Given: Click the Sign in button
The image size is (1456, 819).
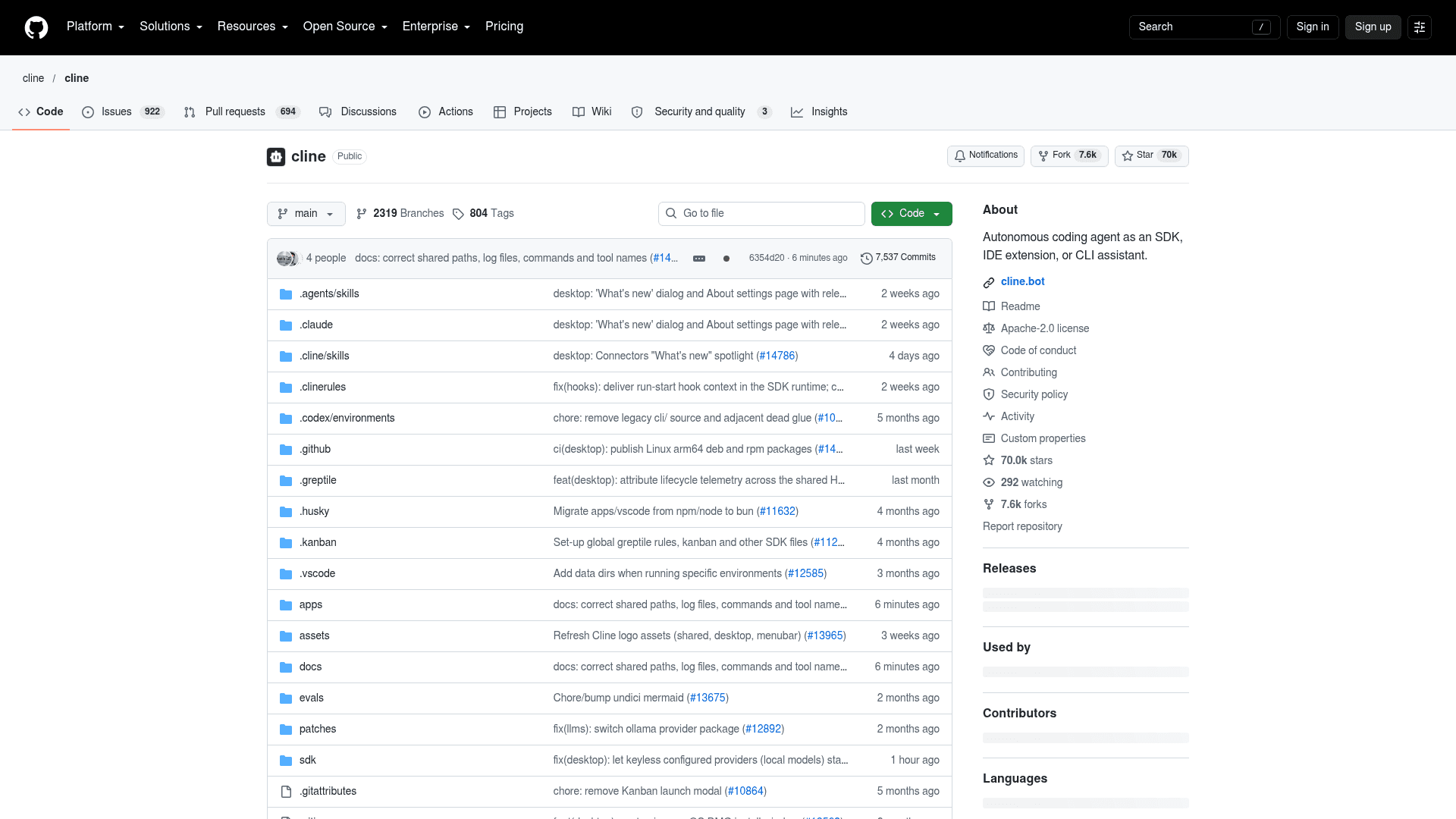Looking at the screenshot, I should coord(1313,27).
